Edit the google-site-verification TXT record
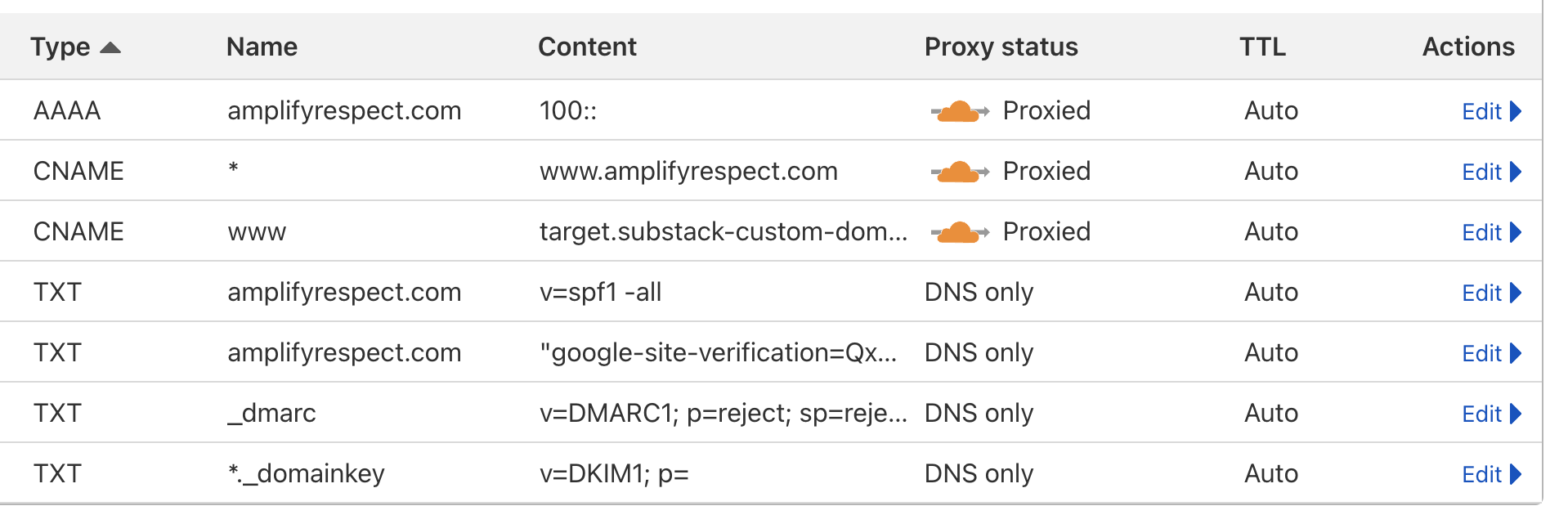Viewport: 1568px width, 515px height. coord(1491,353)
